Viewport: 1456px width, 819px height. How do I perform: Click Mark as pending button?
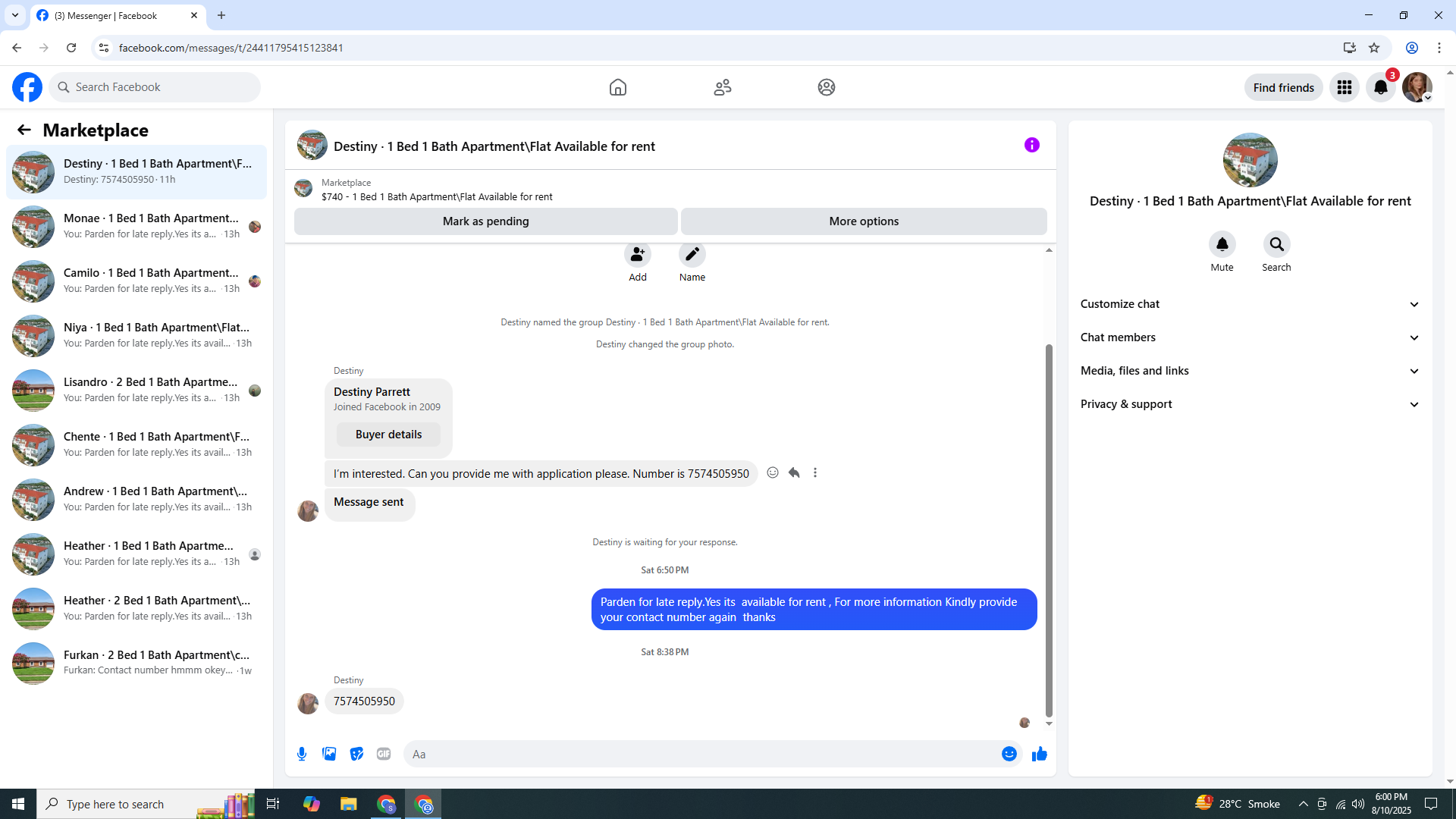pyautogui.click(x=485, y=221)
